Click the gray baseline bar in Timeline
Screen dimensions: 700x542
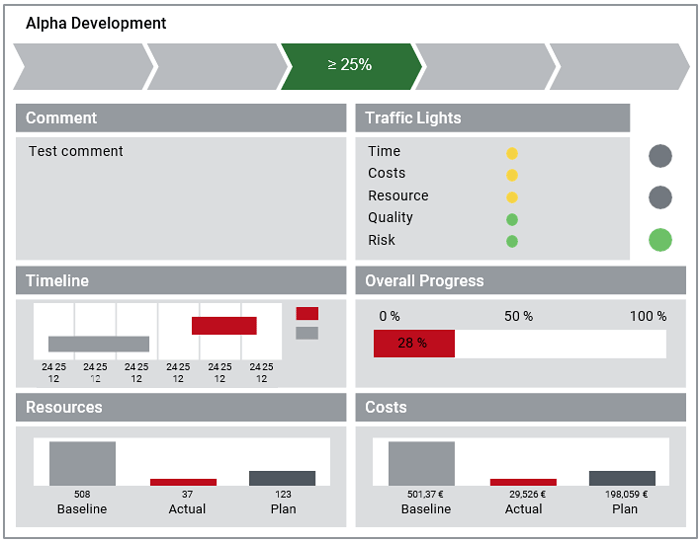point(99,344)
